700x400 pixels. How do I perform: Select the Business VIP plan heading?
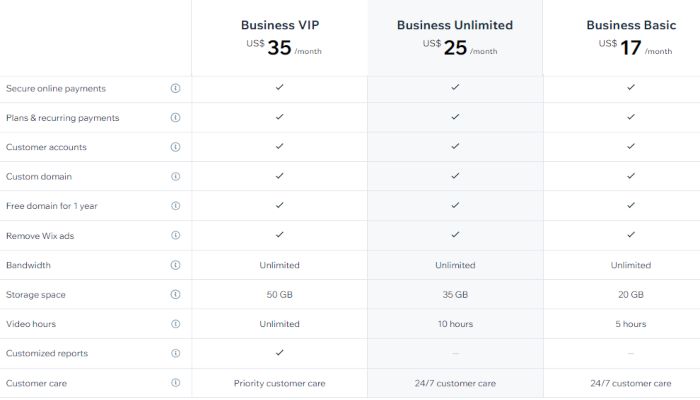tap(280, 25)
